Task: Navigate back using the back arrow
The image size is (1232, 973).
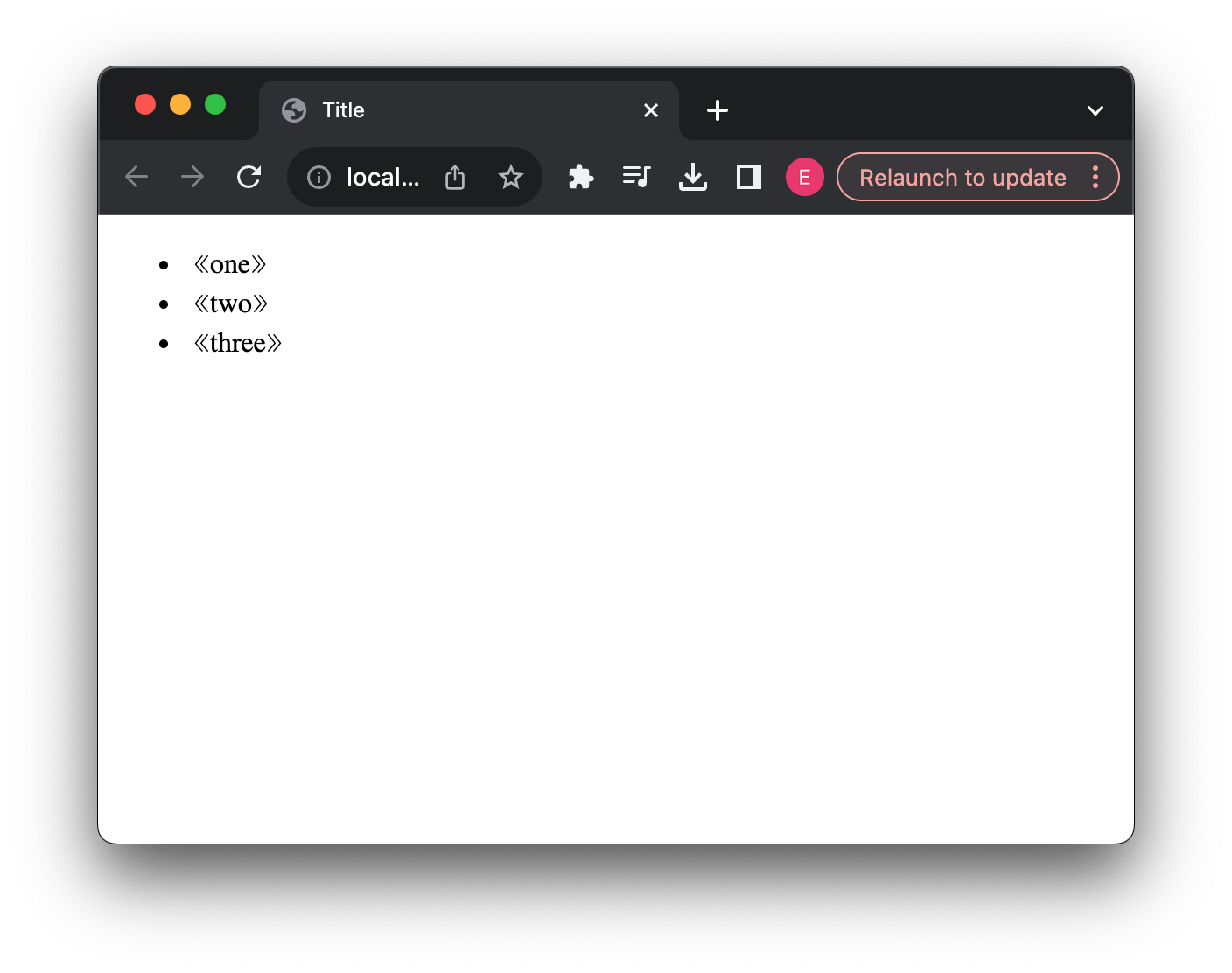Action: 136,177
